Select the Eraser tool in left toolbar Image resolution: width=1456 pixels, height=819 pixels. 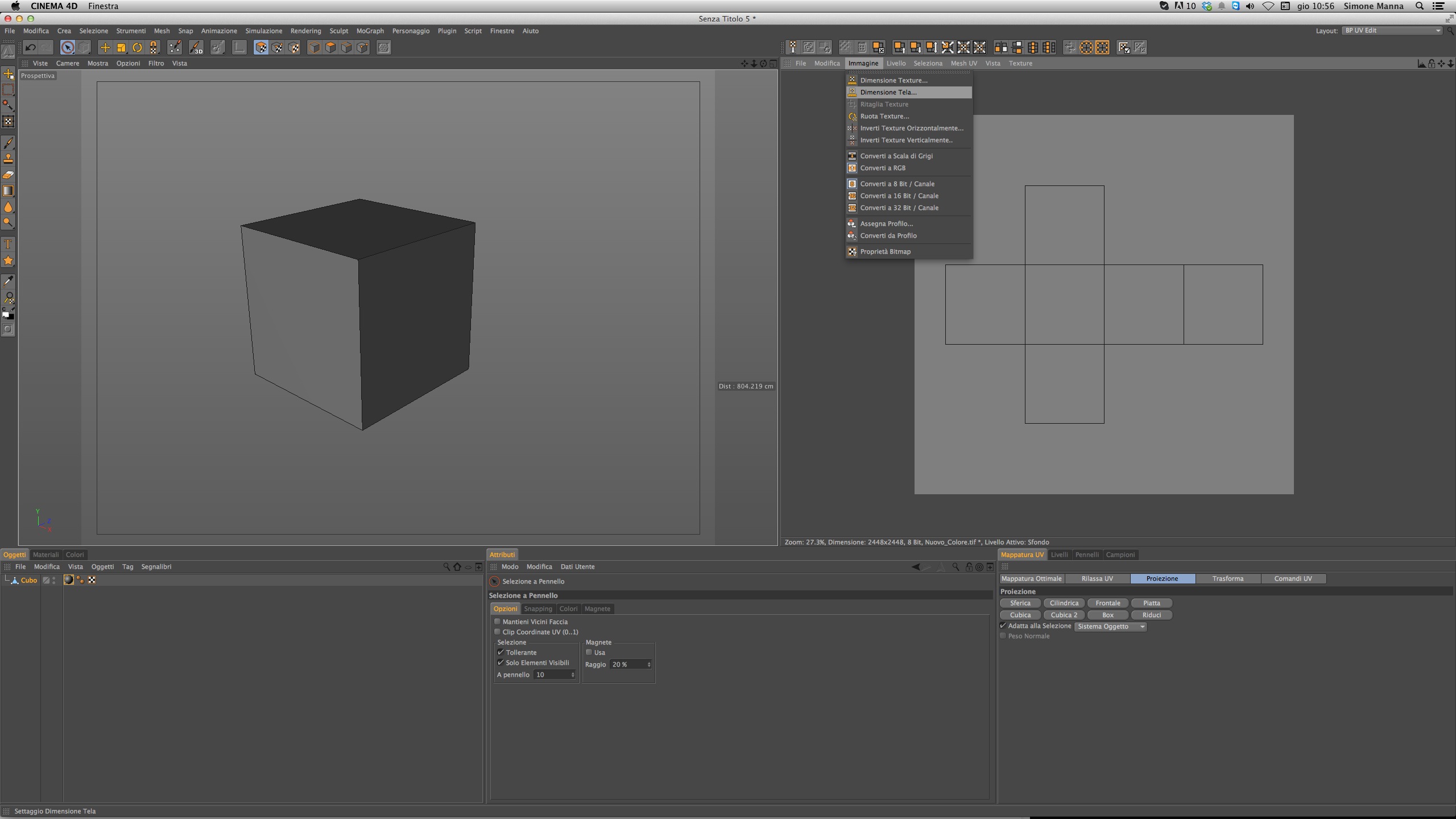tap(8, 175)
